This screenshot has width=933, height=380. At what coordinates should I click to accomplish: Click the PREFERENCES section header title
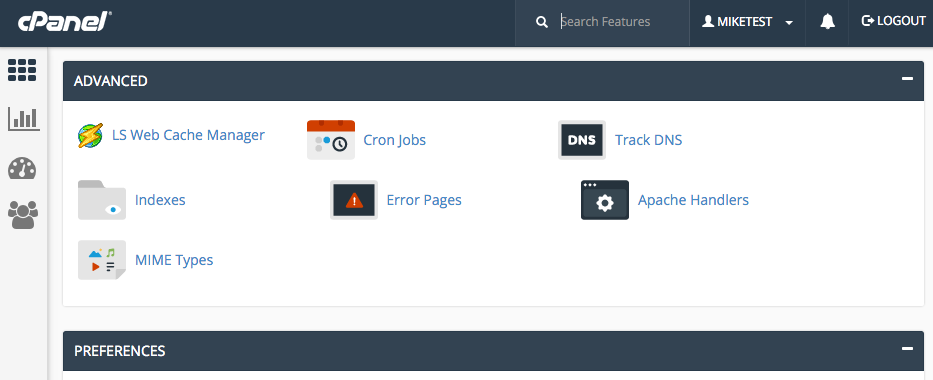pos(120,351)
